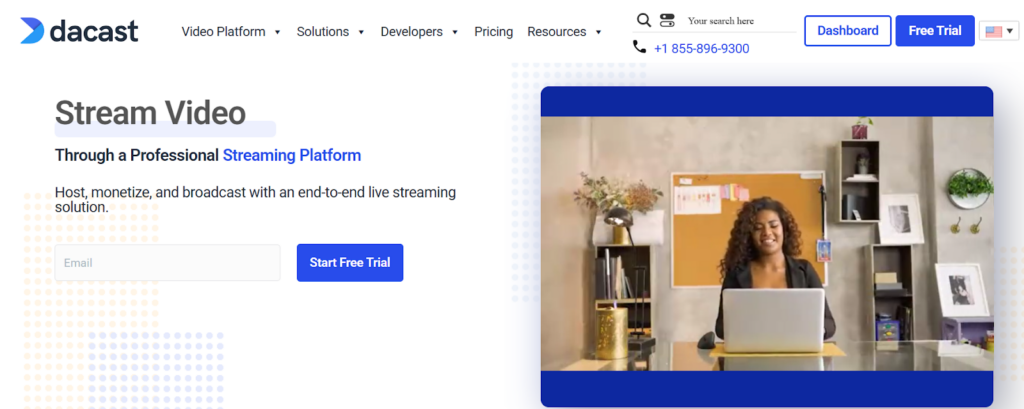The image size is (1024, 409).
Task: Open the Pricing menu item
Action: tap(493, 32)
